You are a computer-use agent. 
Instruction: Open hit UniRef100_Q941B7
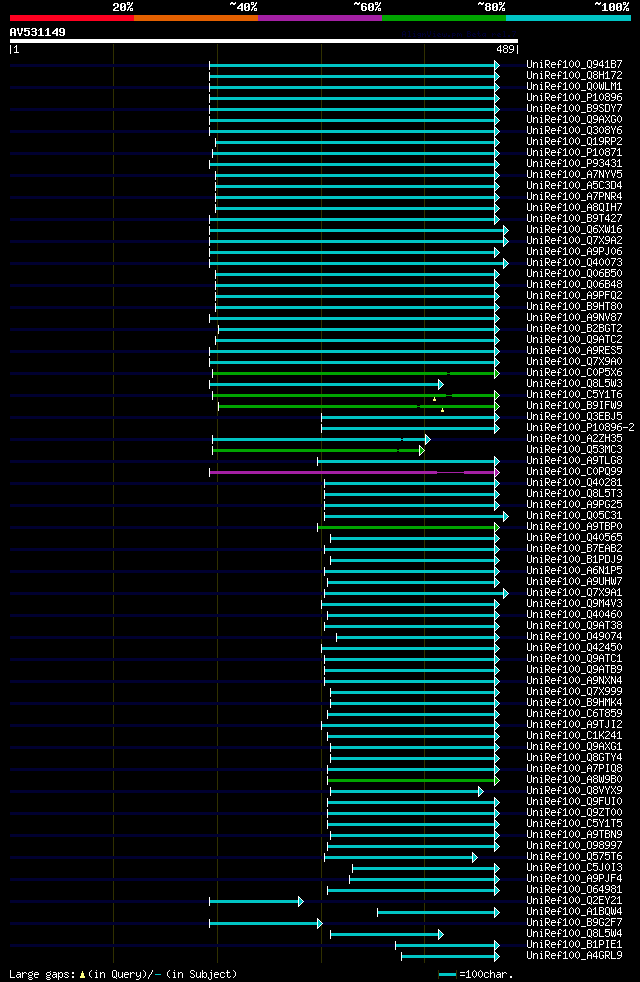574,65
